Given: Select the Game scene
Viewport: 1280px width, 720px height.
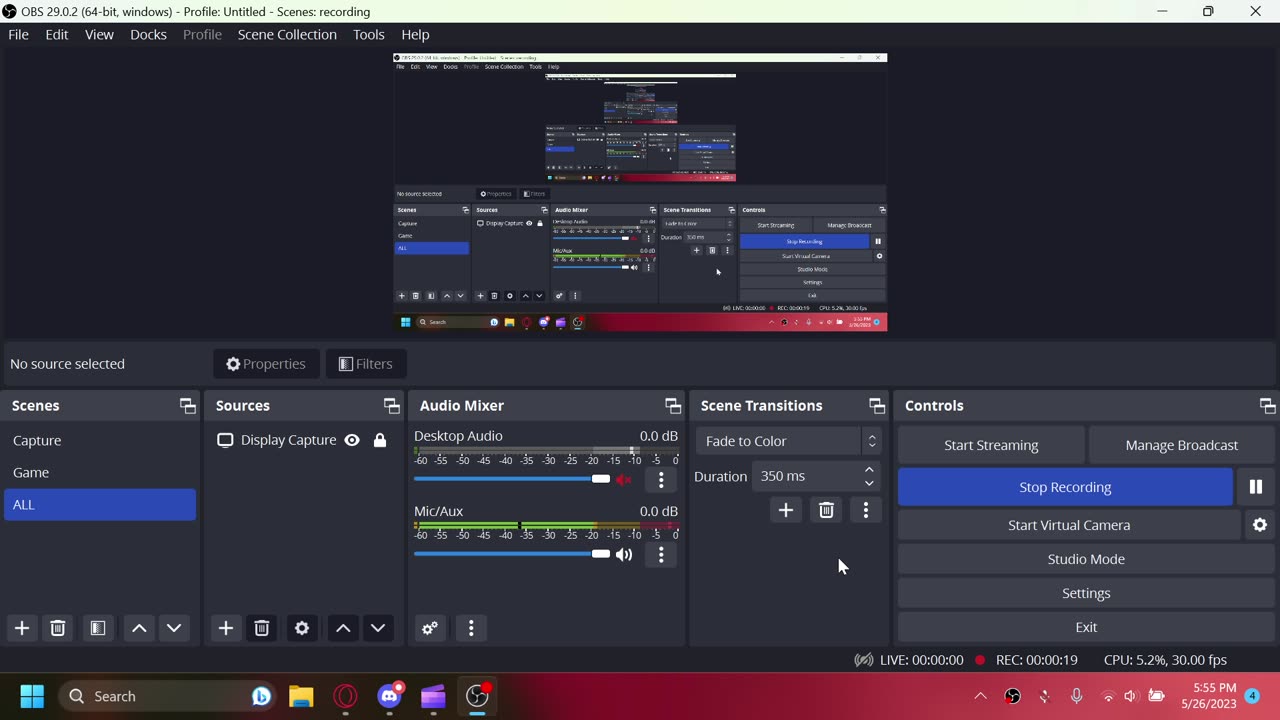Looking at the screenshot, I should tap(100, 472).
